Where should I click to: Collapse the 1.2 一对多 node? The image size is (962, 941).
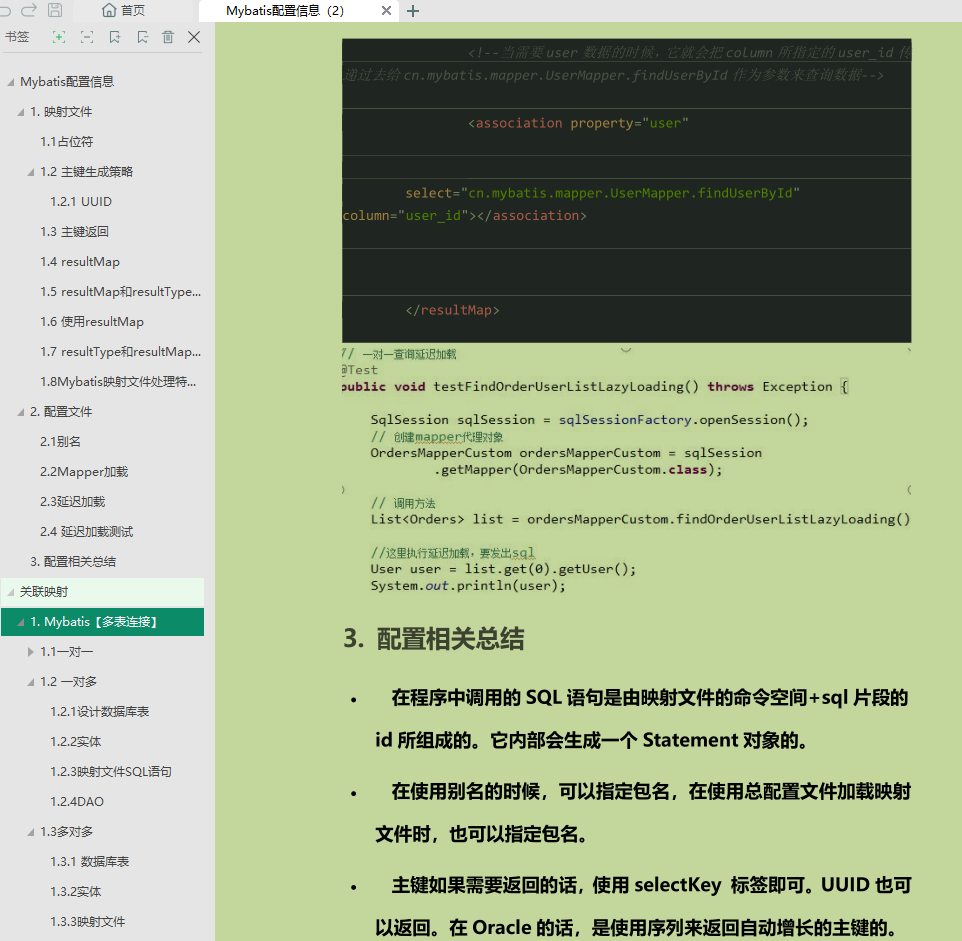[x=31, y=682]
